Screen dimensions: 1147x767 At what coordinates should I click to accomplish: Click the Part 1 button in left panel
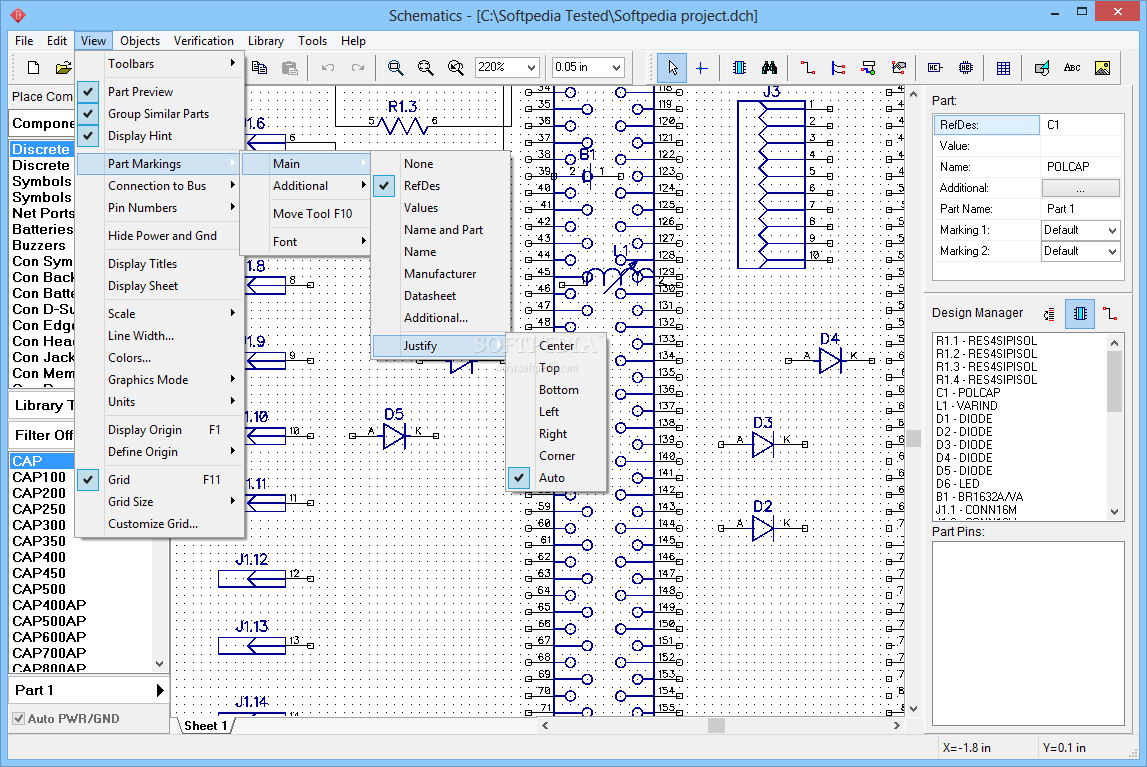tap(88, 690)
